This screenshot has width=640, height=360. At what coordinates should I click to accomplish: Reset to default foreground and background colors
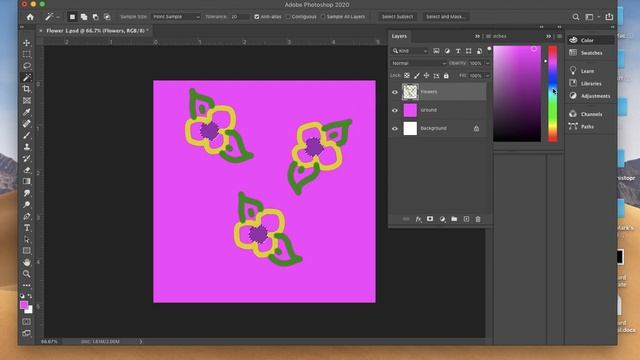point(22,296)
